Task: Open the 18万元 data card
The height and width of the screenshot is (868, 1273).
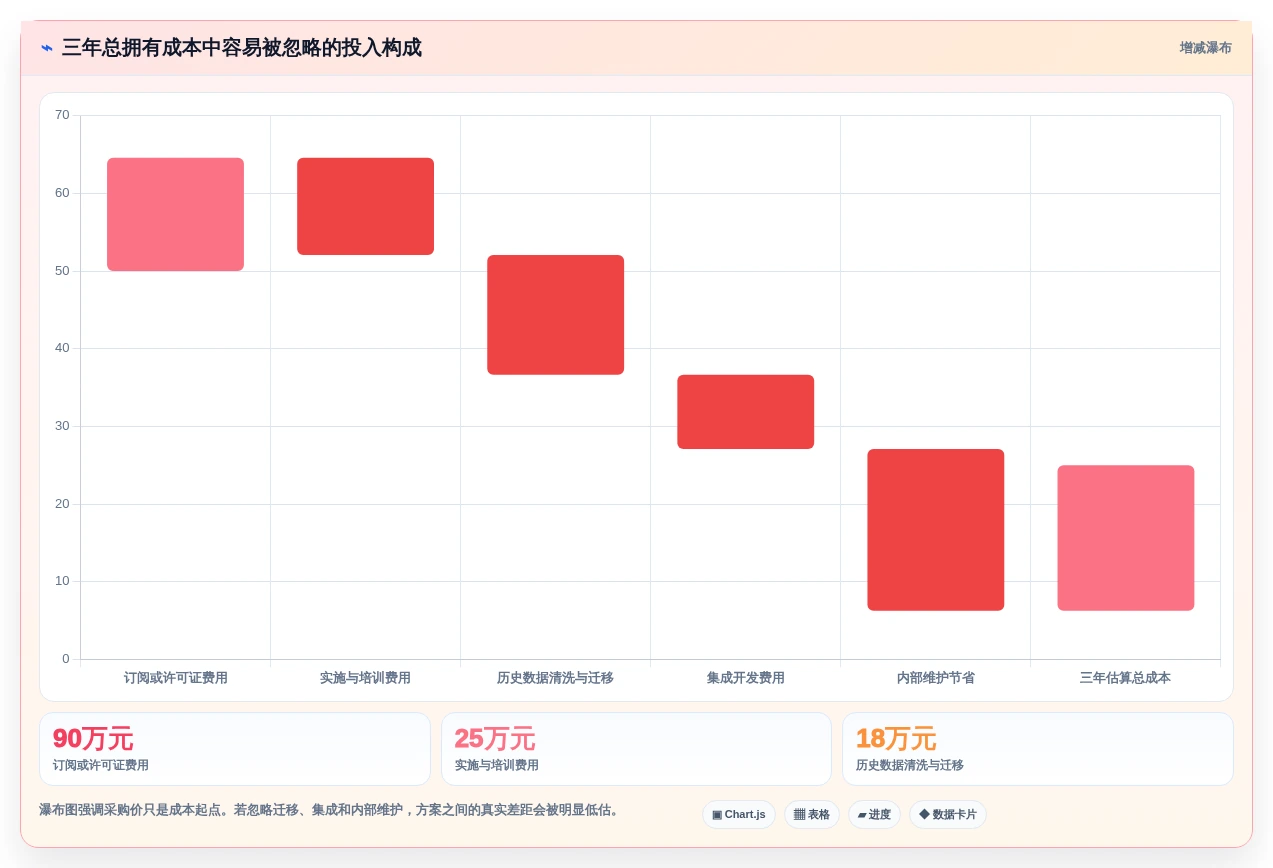Action: 1038,749
